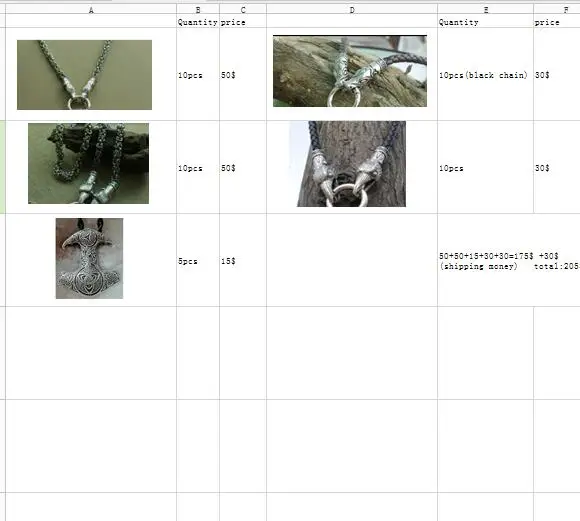Click the Quantity header cell in column E
Image resolution: width=580 pixels, height=521 pixels.
[485, 22]
